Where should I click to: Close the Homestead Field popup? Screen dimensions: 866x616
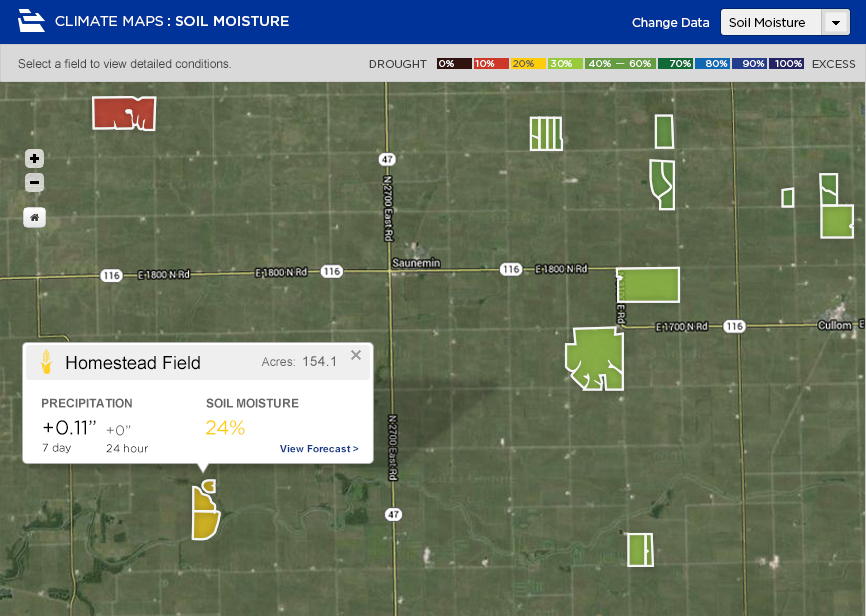point(356,355)
